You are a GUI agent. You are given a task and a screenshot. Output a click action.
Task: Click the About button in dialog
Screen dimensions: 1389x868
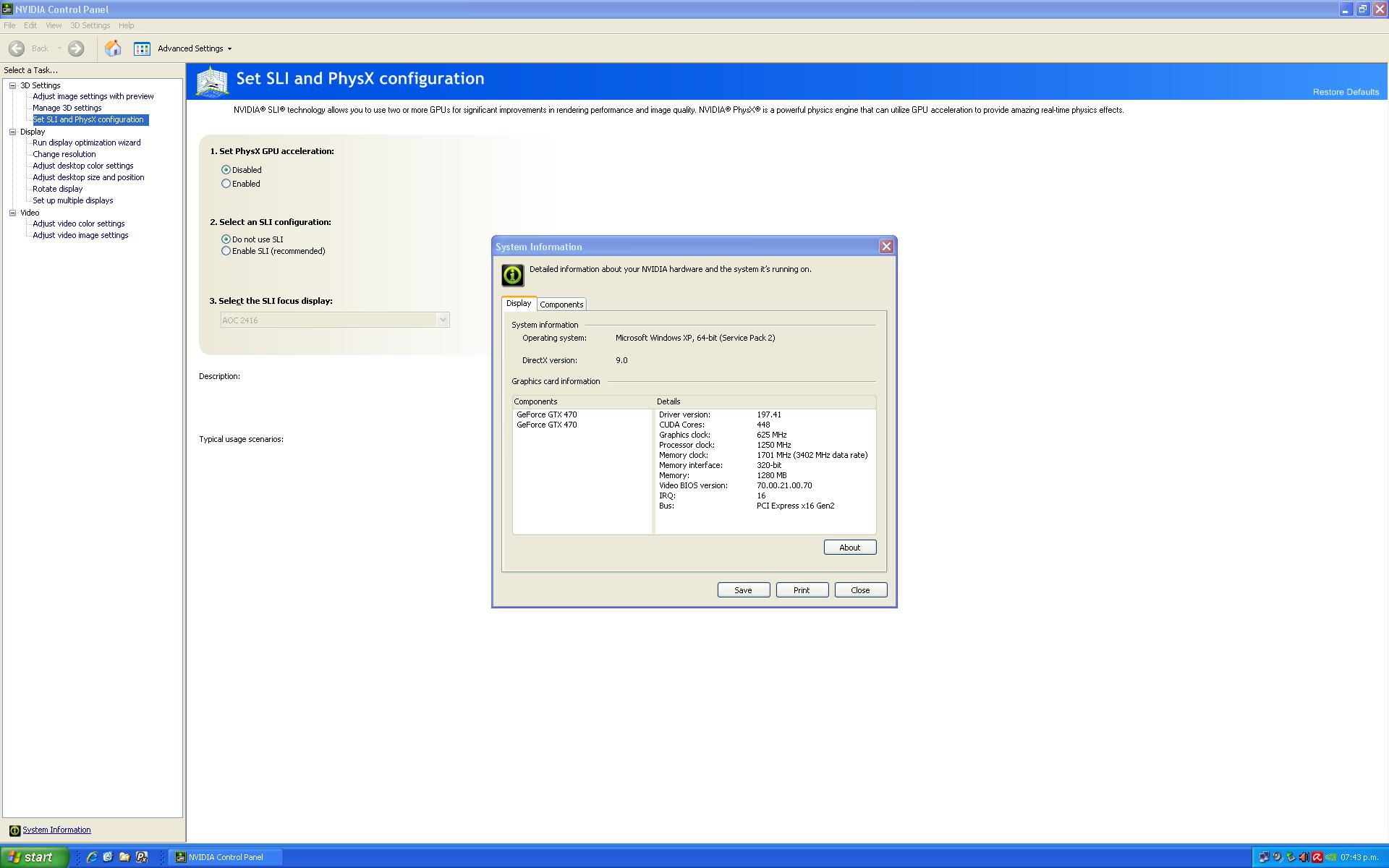pos(849,548)
